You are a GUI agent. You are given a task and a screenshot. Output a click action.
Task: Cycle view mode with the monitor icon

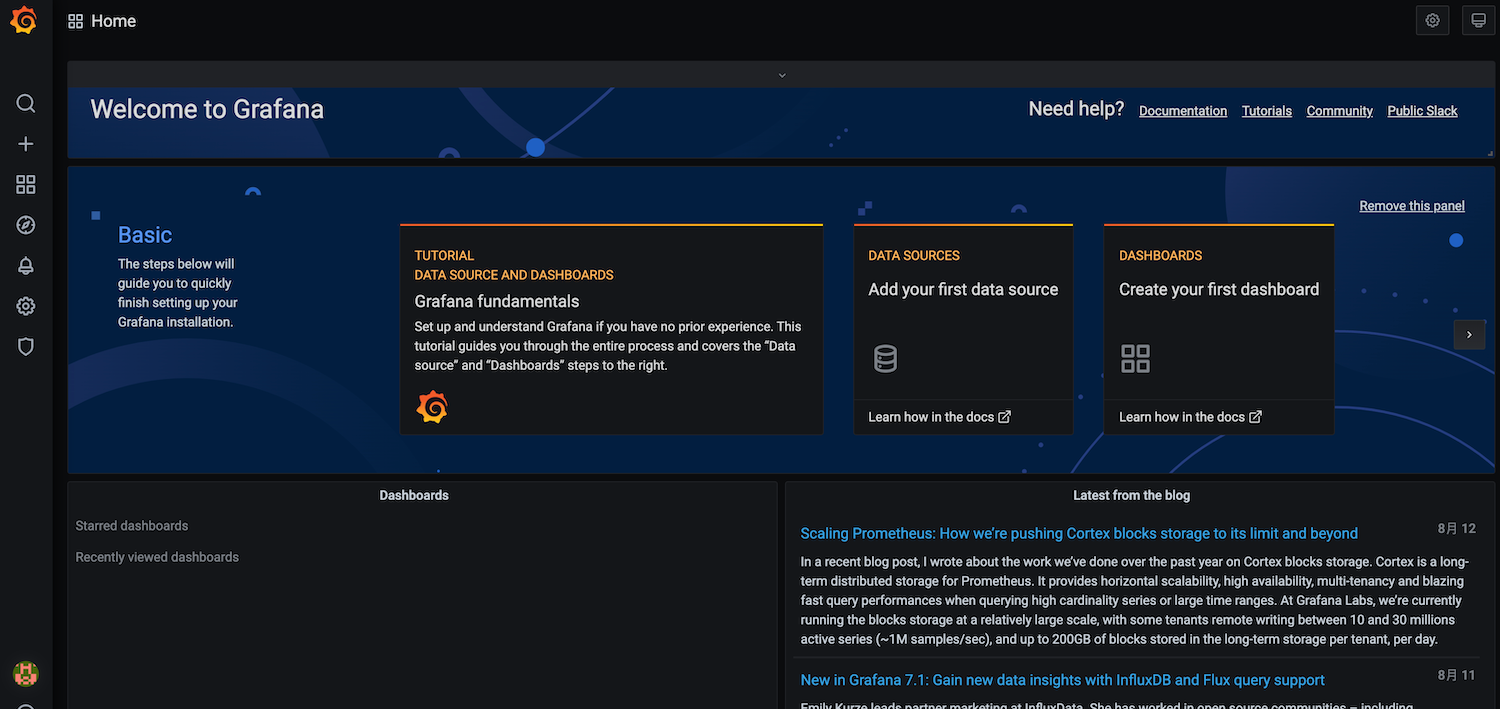(1478, 21)
